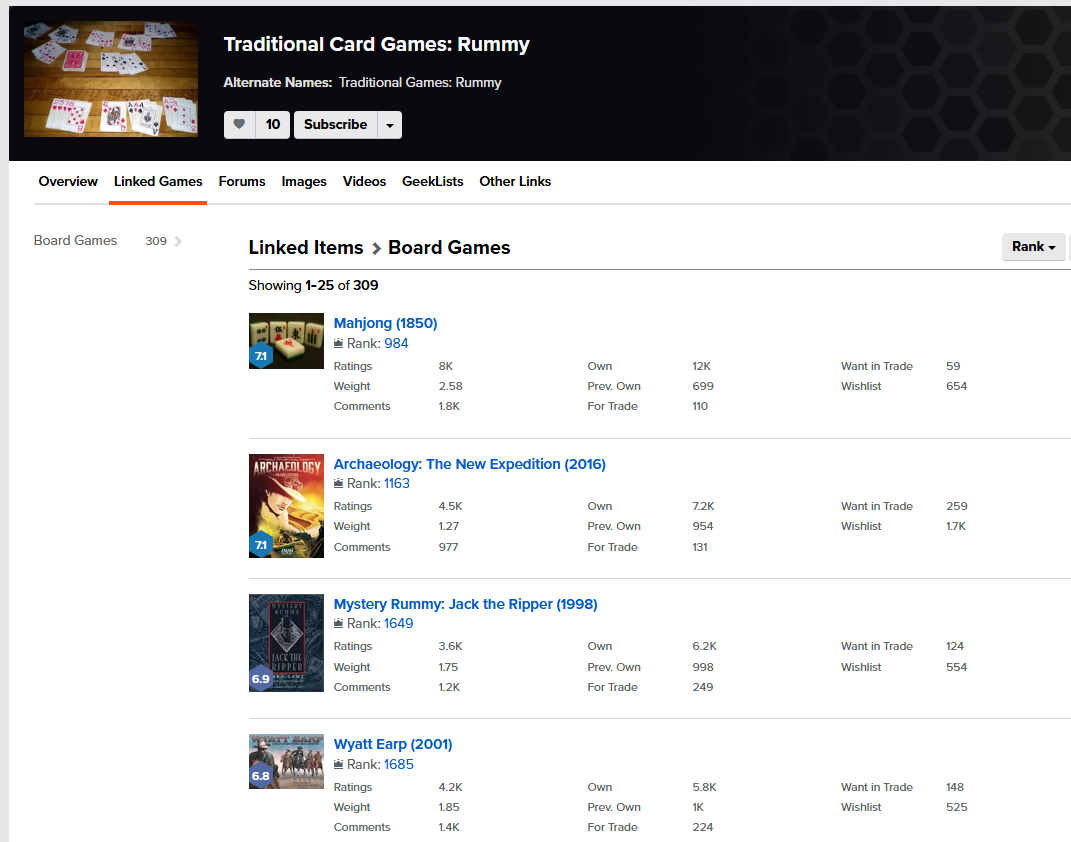Click the Linked Items breadcrumb heading
The height and width of the screenshot is (842, 1071).
(306, 247)
